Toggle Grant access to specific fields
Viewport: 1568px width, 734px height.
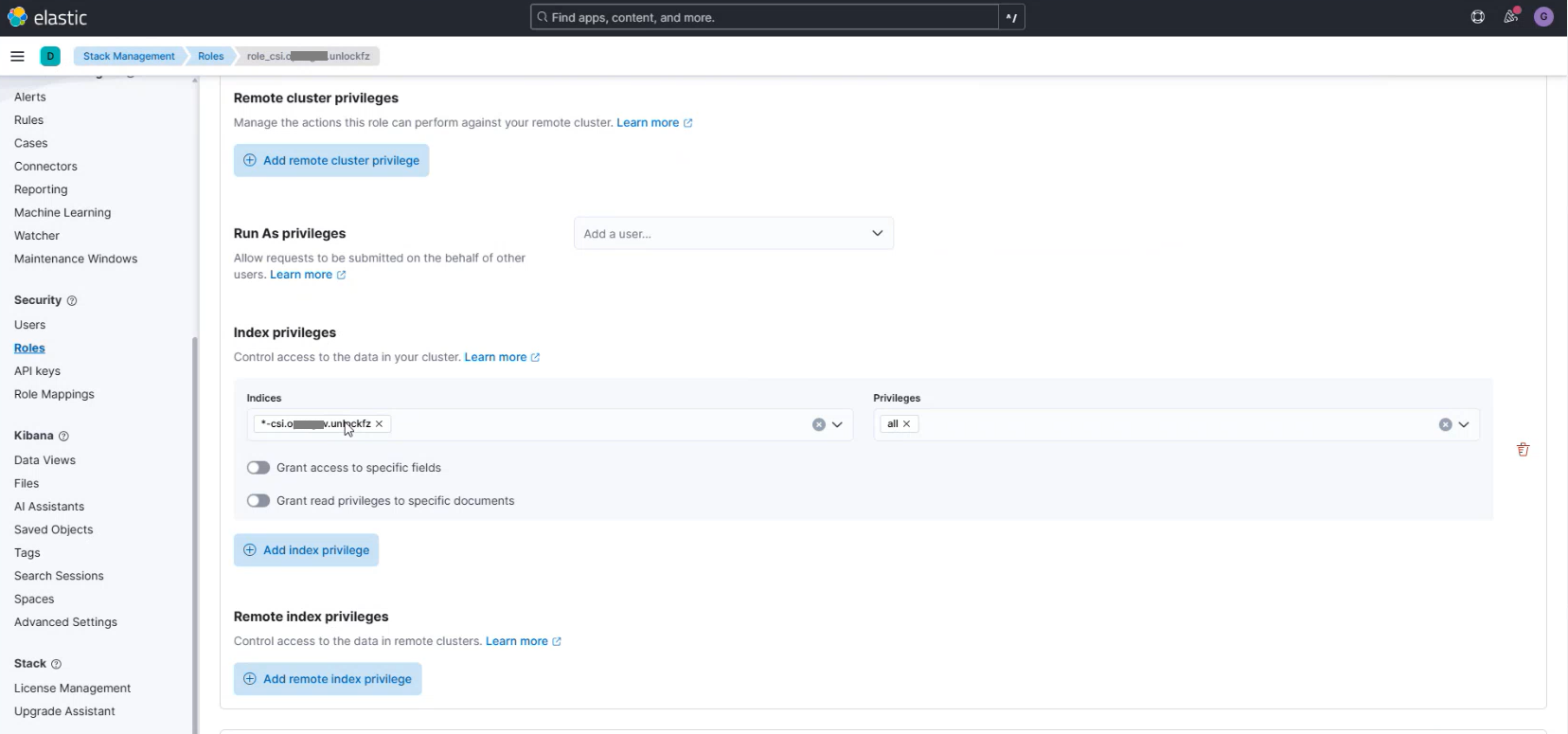258,468
